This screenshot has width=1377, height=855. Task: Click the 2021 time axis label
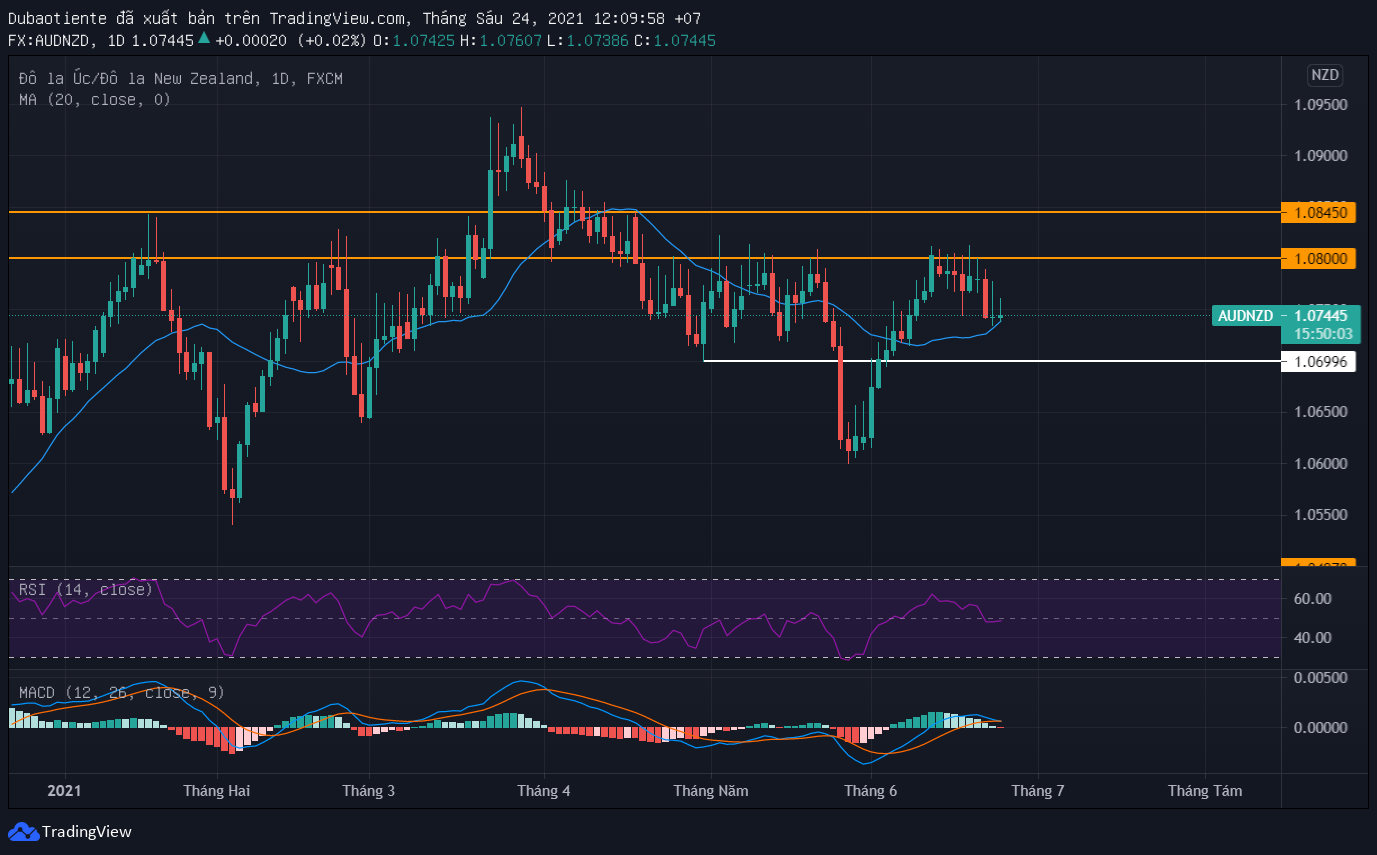coord(64,790)
